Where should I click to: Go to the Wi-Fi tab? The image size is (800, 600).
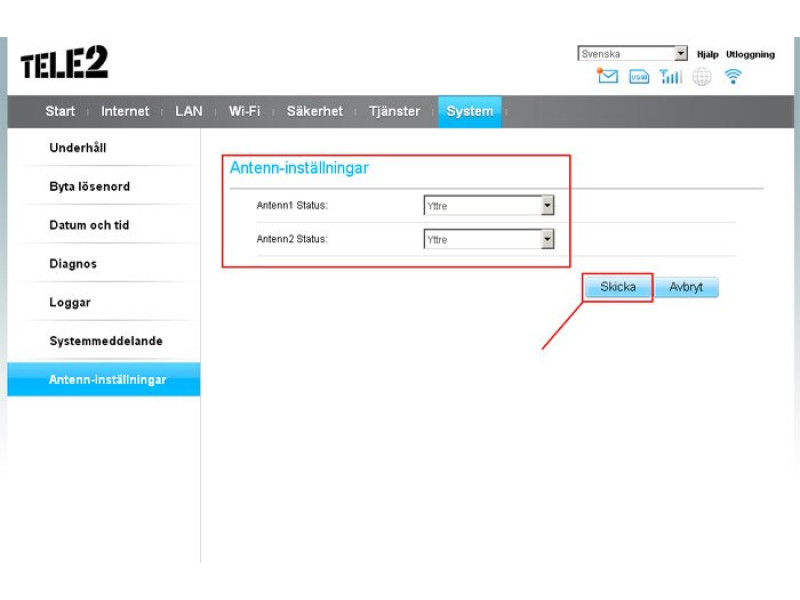[244, 111]
